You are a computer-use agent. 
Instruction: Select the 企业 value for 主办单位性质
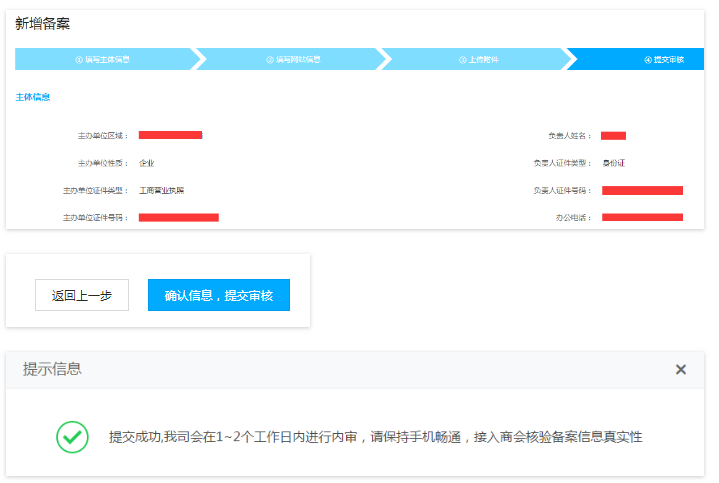tap(147, 162)
